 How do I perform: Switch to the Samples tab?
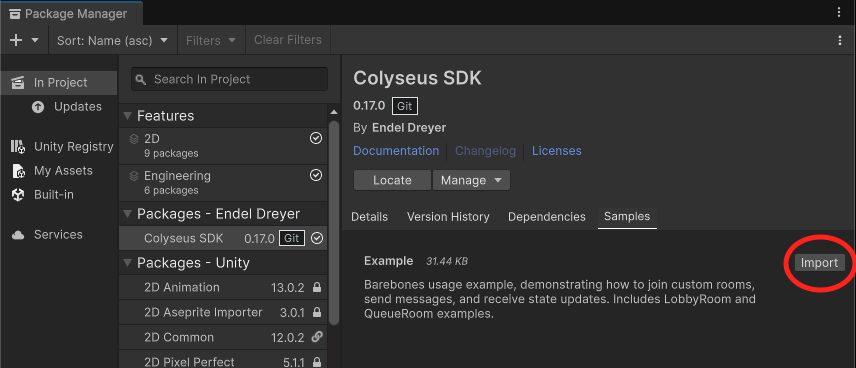pyautogui.click(x=627, y=217)
